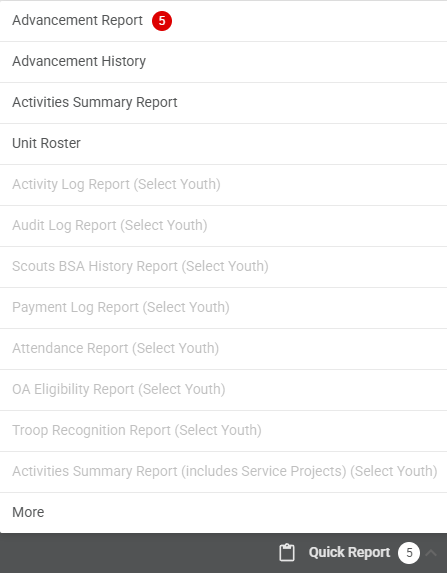Open Advancement History report
The image size is (447, 573).
223,62
